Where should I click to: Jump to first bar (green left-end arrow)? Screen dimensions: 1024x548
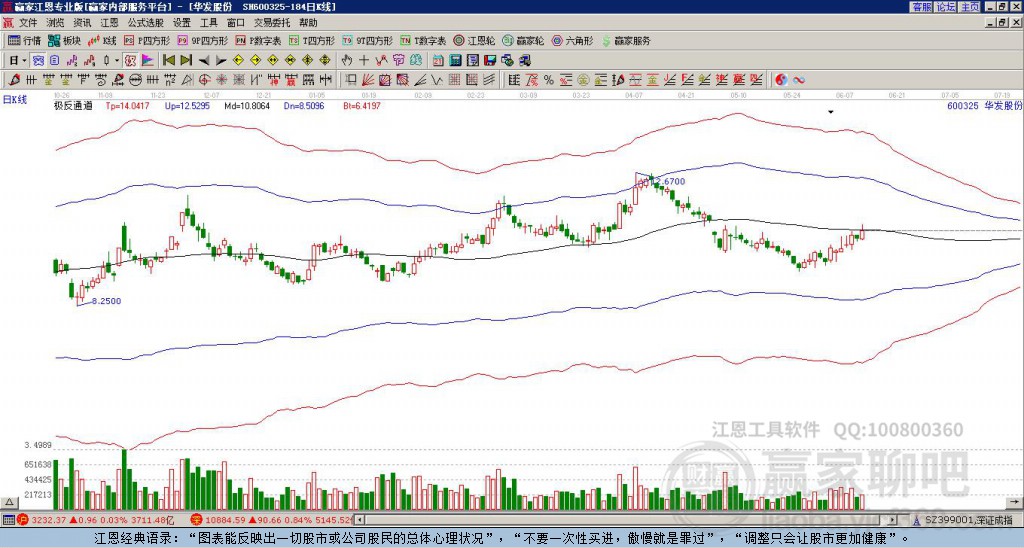pyautogui.click(x=168, y=61)
